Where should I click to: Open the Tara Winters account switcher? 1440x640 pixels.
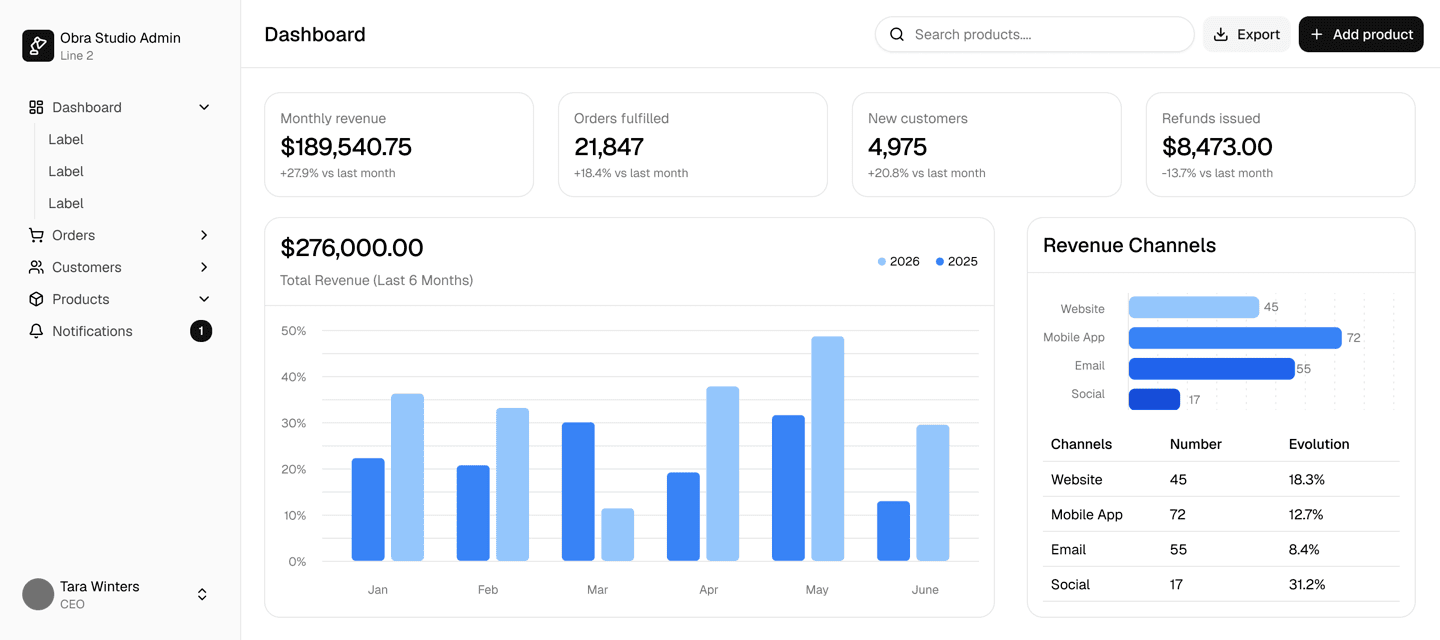click(x=202, y=594)
